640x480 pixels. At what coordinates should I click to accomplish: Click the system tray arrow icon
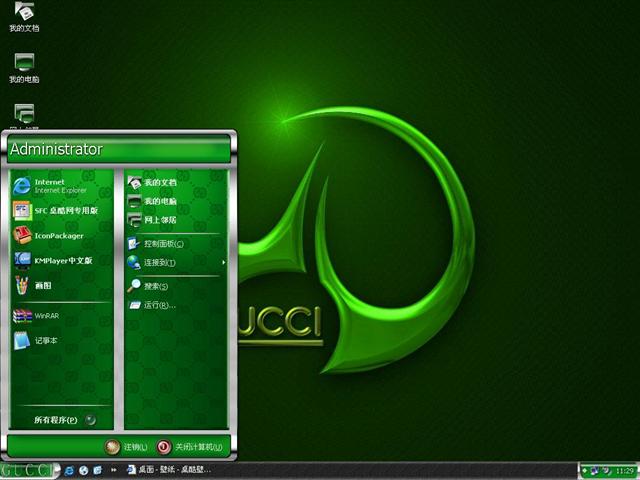click(585, 471)
